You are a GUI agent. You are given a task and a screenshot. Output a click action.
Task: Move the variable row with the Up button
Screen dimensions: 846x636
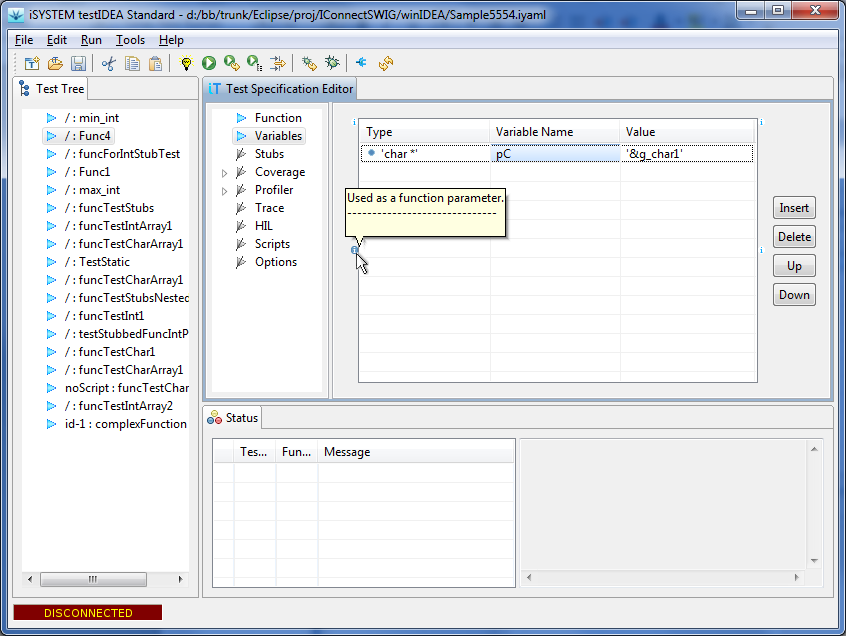click(x=794, y=266)
